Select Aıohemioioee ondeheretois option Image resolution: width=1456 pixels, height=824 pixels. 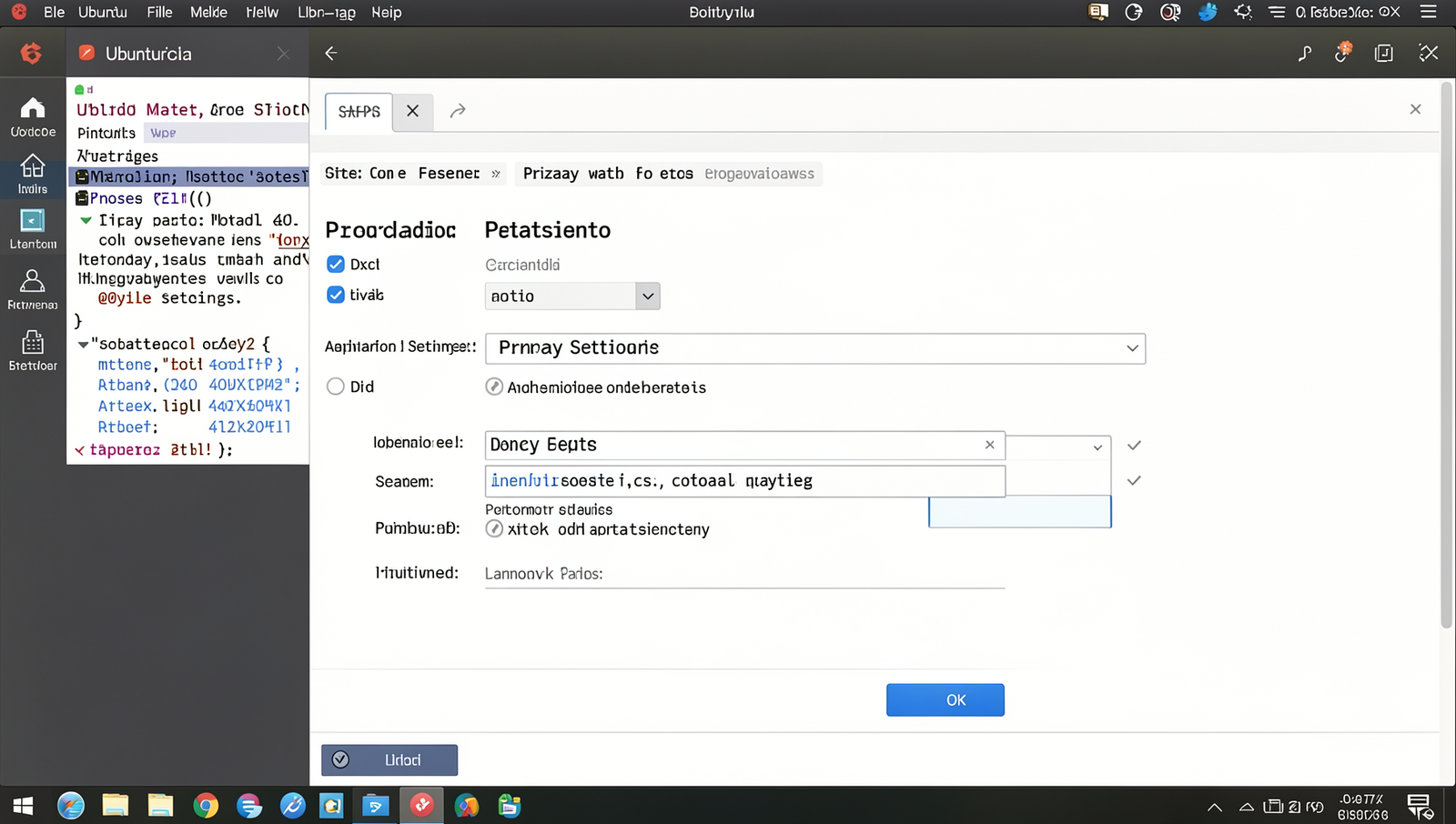(494, 387)
